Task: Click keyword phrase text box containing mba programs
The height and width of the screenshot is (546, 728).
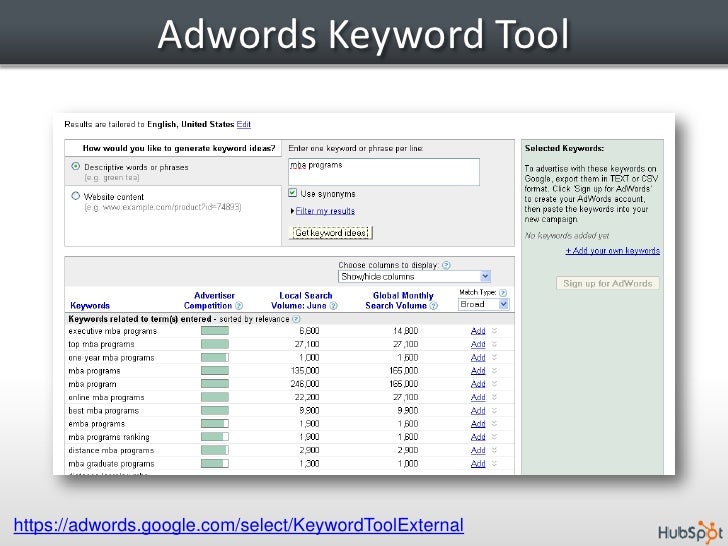Action: (384, 172)
